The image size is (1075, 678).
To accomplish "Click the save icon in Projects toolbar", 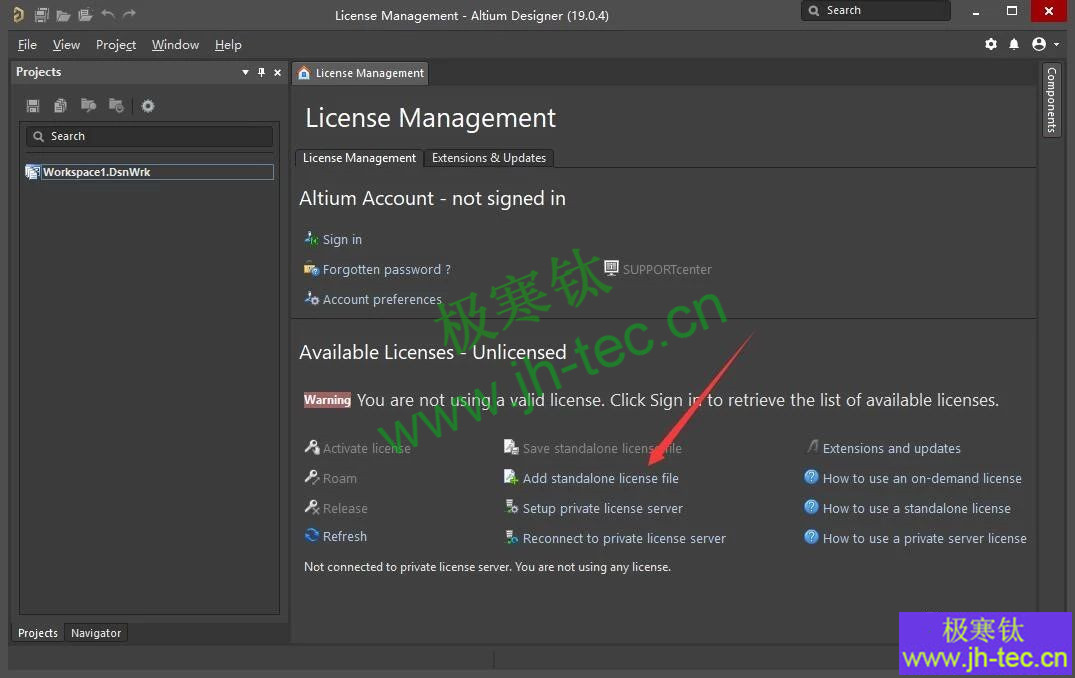I will tap(33, 106).
